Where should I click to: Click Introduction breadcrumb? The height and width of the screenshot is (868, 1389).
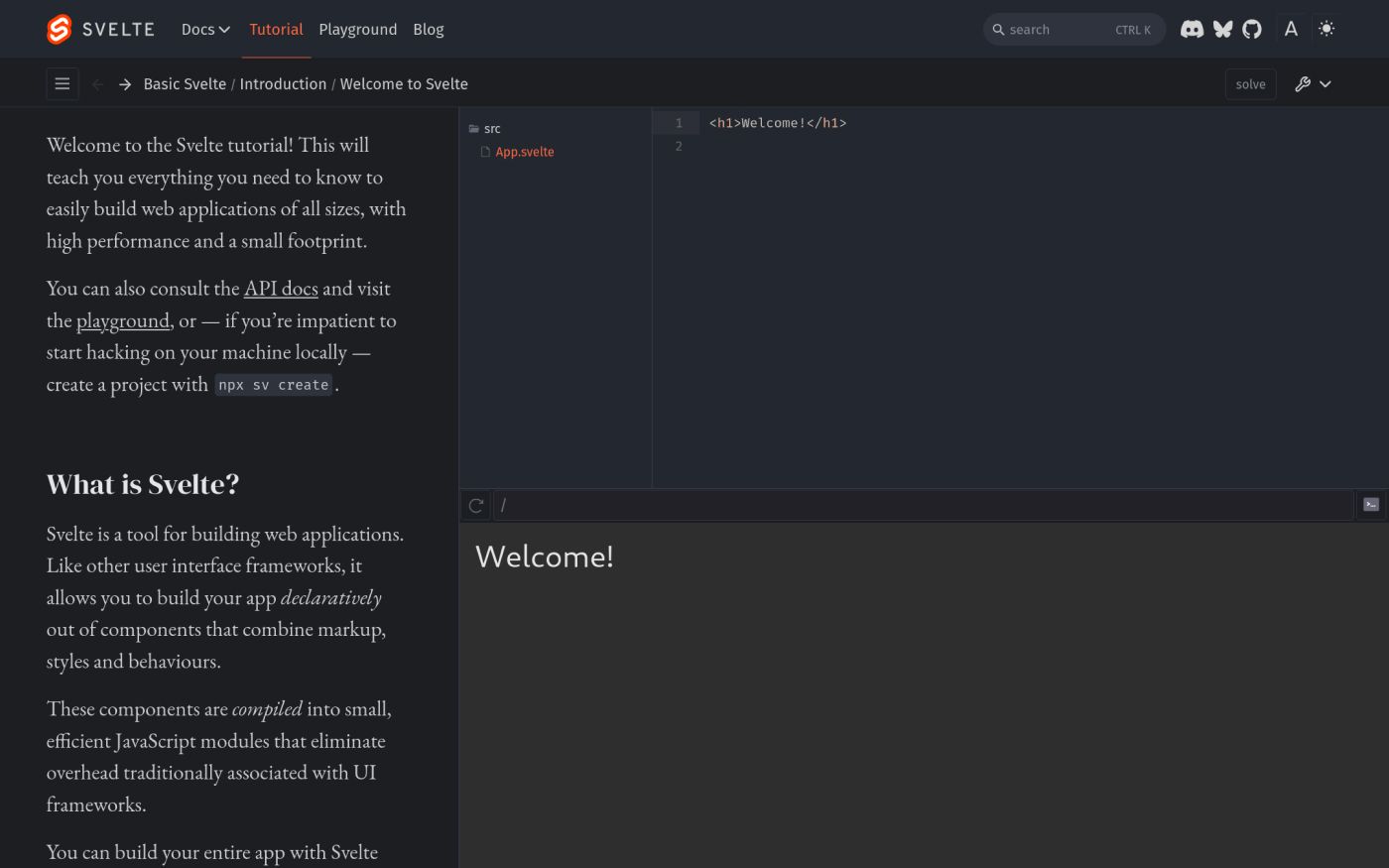click(x=283, y=84)
